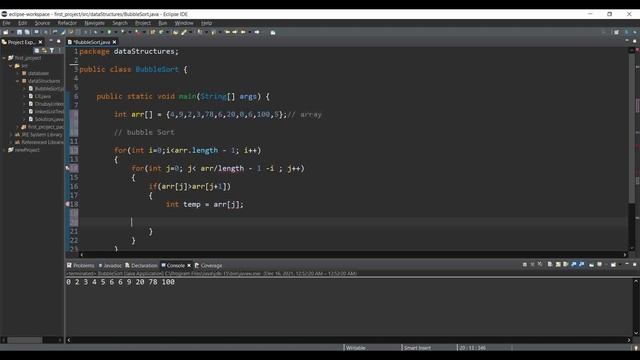Click the Open Console icon
This screenshot has width=640, height=360.
click(613, 264)
